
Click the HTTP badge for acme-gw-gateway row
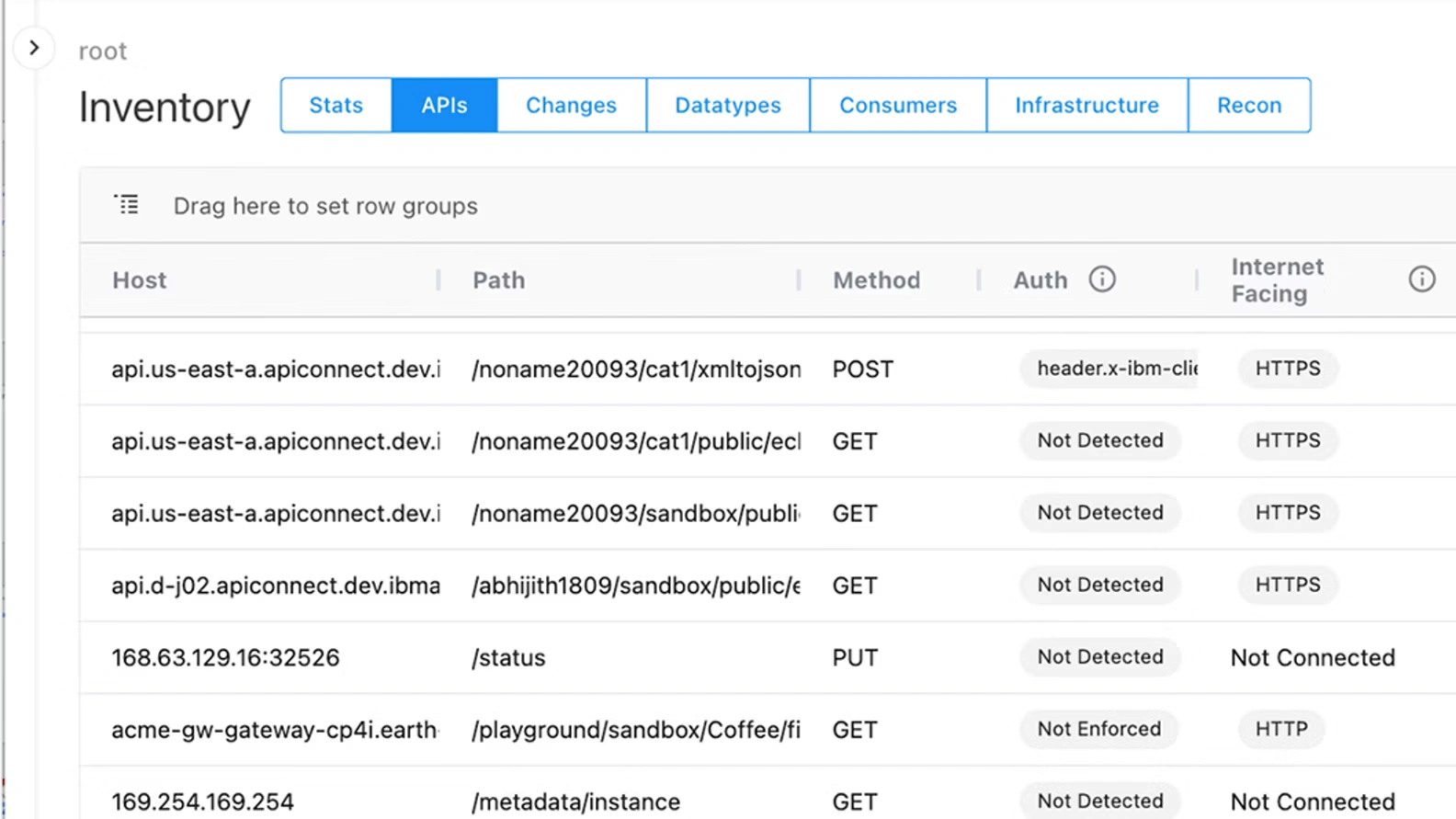(1281, 730)
